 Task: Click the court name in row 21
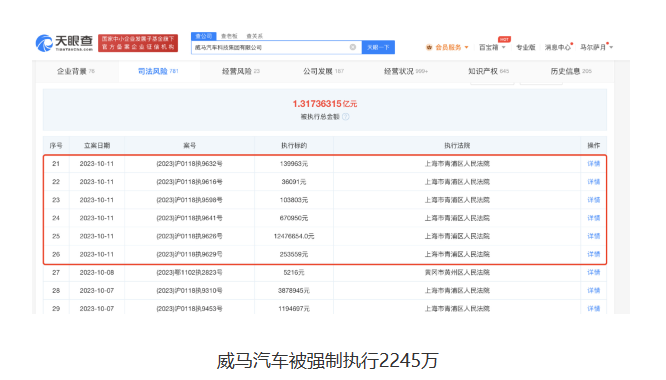pyautogui.click(x=457, y=163)
